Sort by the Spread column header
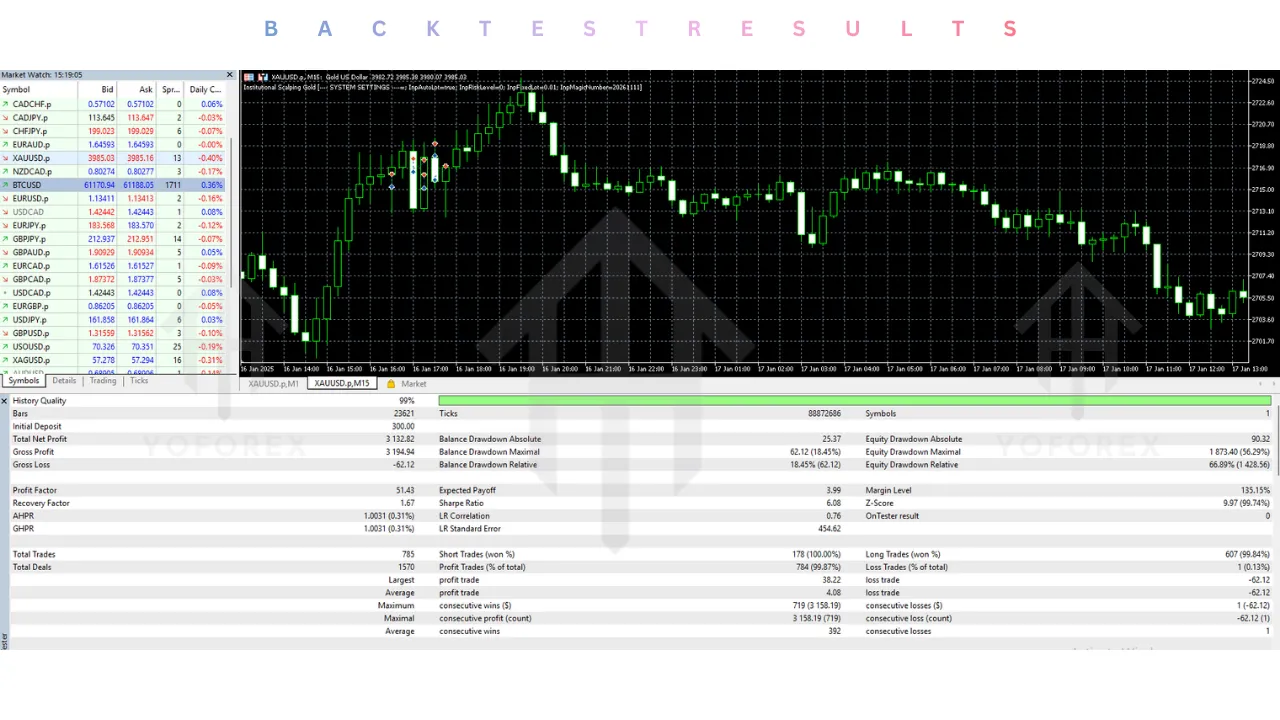The height and width of the screenshot is (720, 1280). pyautogui.click(x=170, y=90)
